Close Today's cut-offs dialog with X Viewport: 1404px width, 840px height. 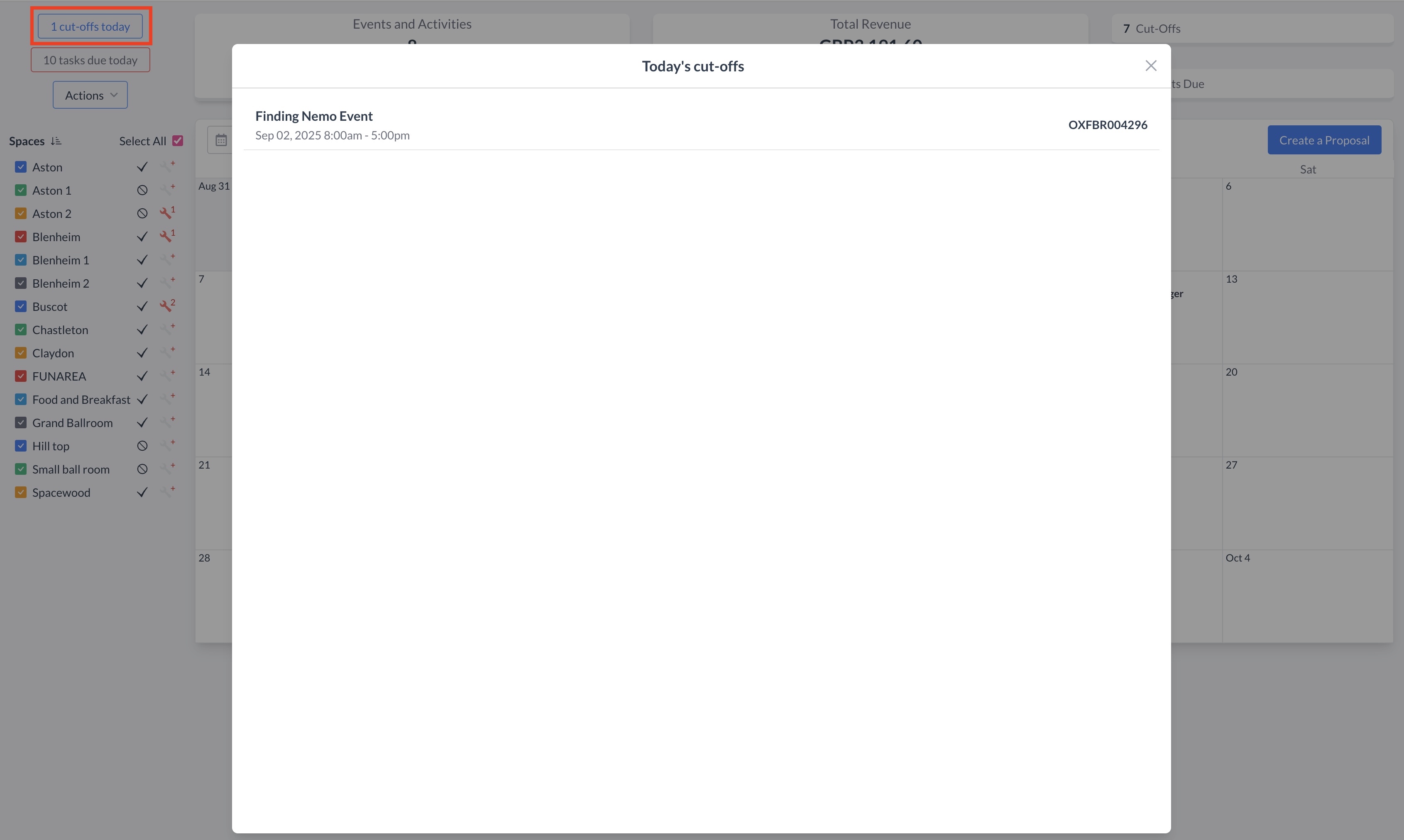coord(1150,66)
